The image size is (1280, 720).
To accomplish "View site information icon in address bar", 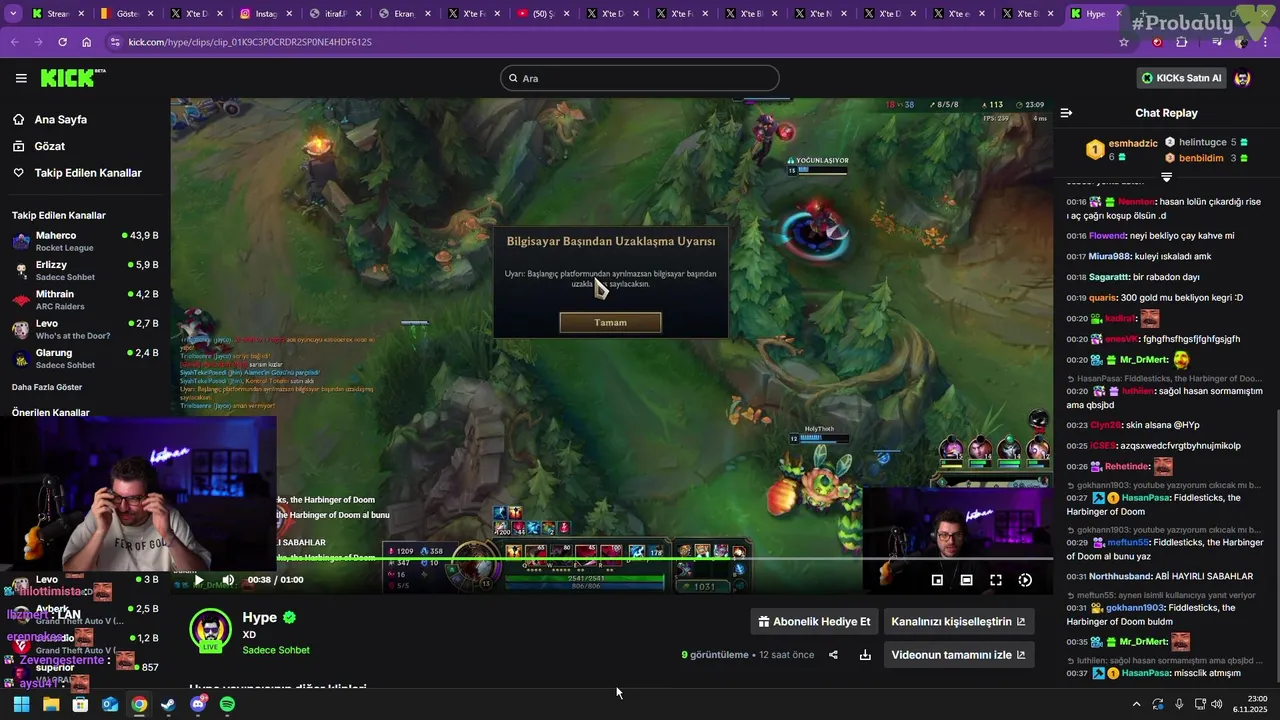I will pyautogui.click(x=115, y=42).
